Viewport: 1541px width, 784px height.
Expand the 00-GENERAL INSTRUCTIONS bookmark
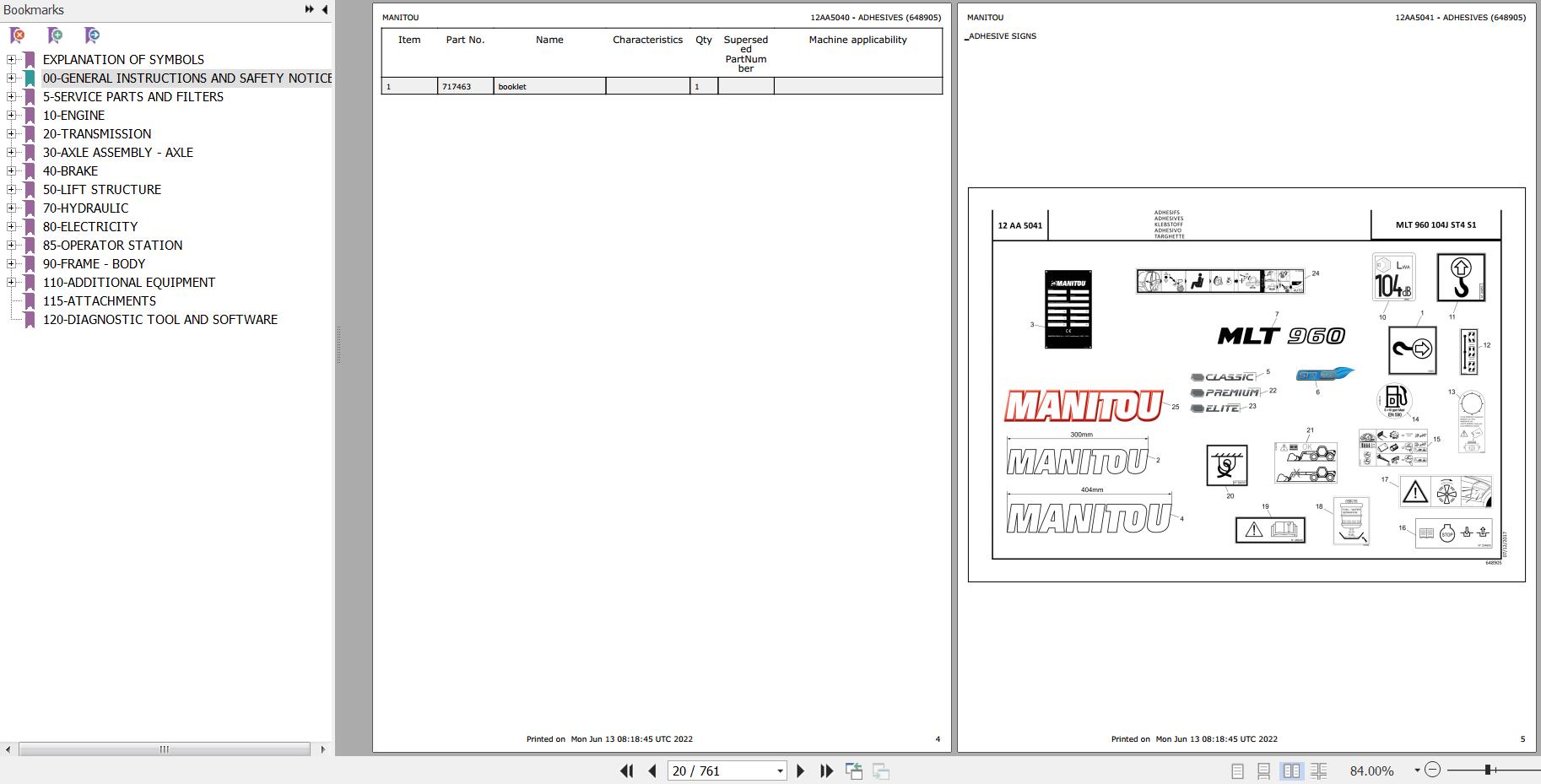(11, 78)
